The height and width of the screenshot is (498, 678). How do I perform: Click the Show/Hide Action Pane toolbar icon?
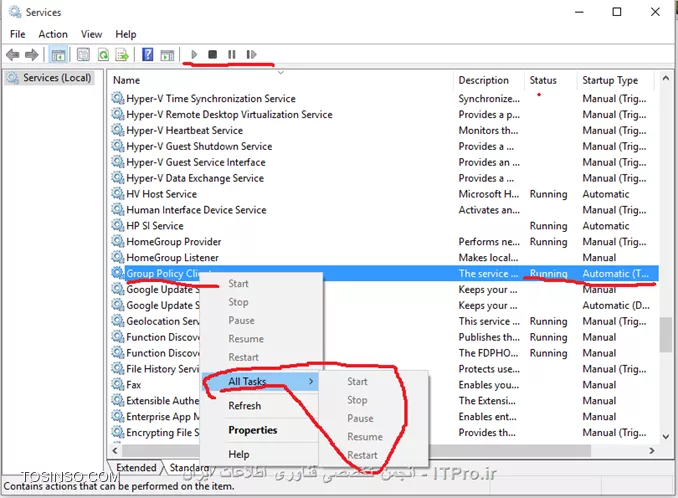tap(167, 55)
